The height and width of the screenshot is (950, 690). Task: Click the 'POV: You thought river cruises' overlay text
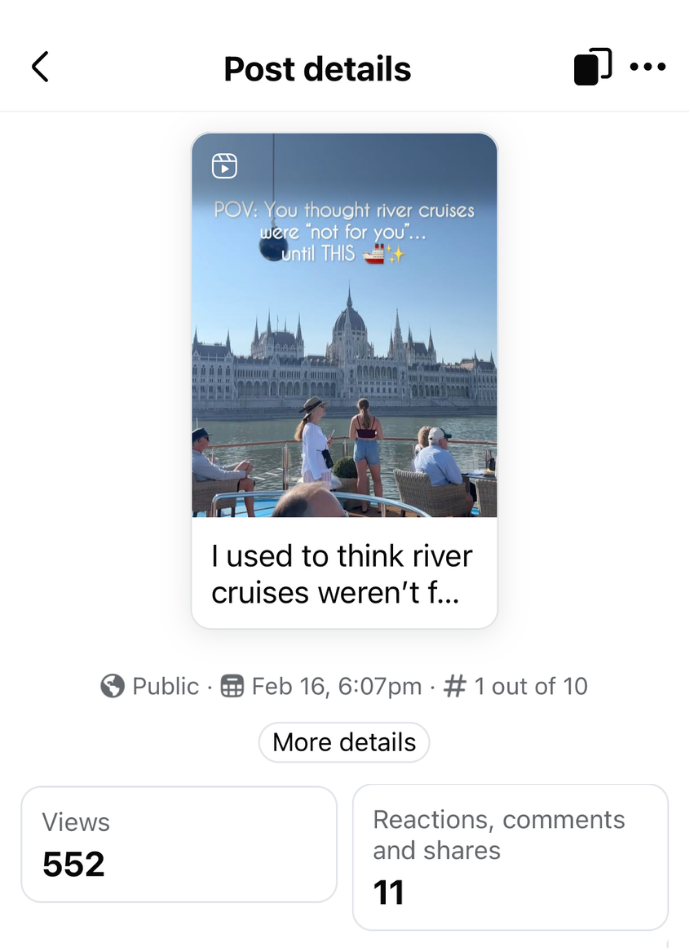pyautogui.click(x=344, y=211)
